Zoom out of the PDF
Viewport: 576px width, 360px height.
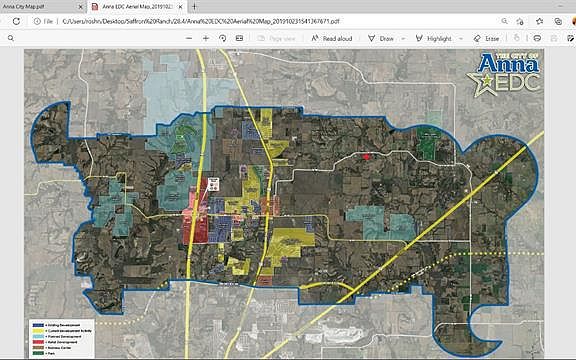pyautogui.click(x=189, y=38)
